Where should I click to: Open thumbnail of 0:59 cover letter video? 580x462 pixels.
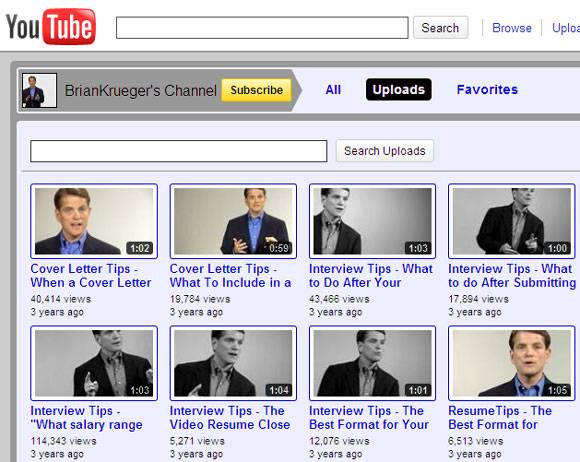[x=233, y=221]
